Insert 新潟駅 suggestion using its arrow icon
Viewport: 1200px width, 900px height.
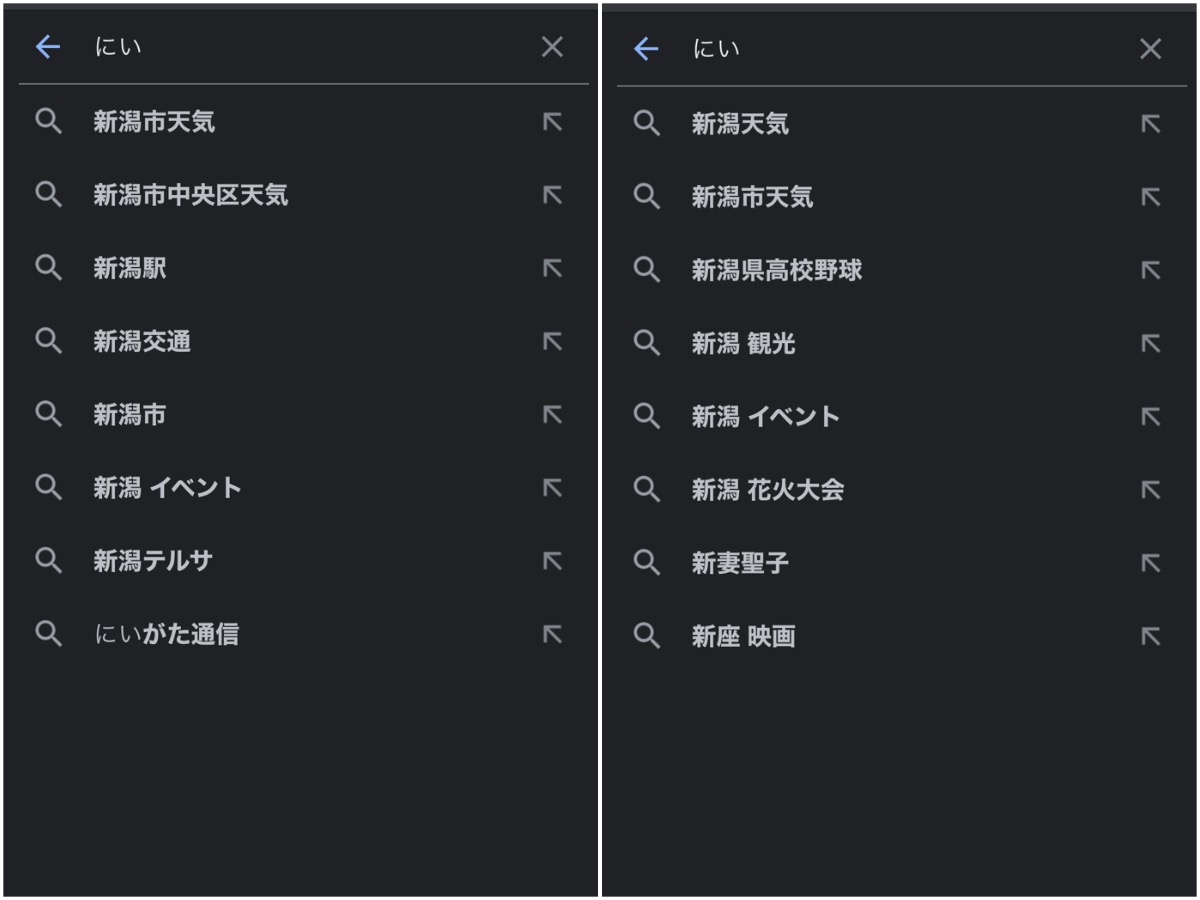click(552, 268)
